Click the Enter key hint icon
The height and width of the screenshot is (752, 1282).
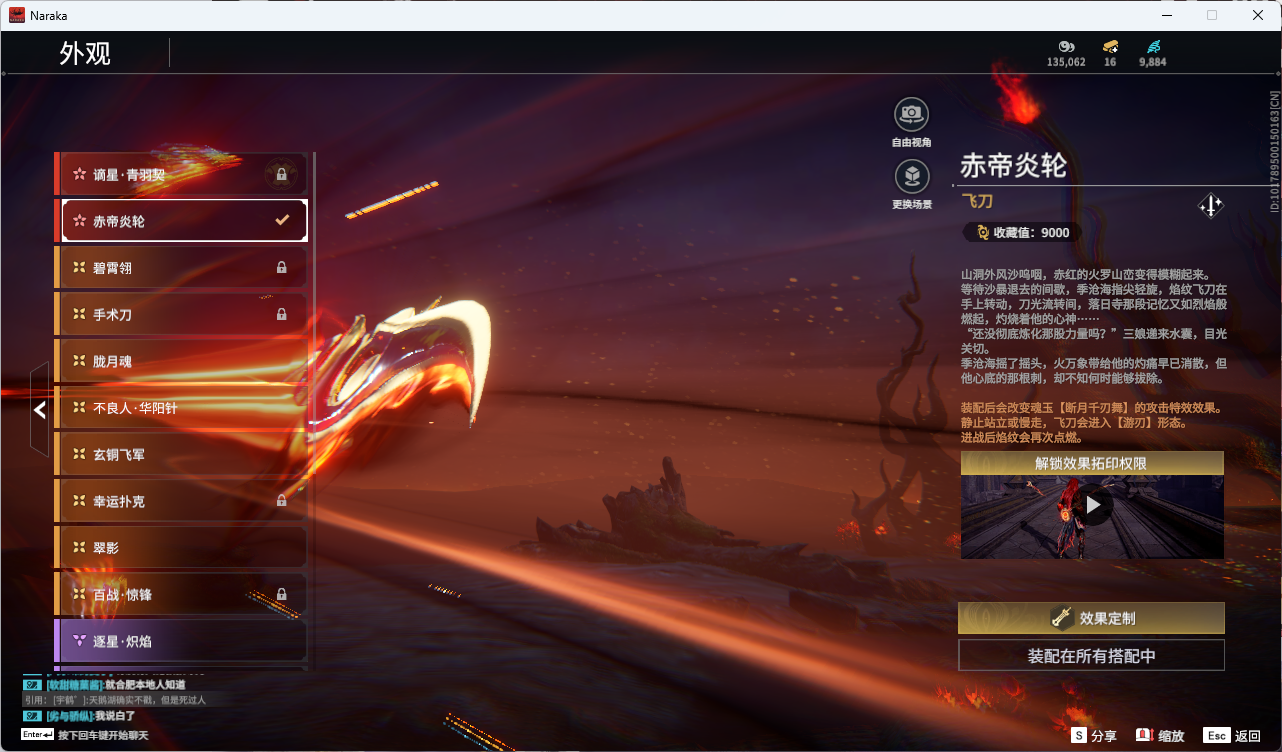click(x=37, y=735)
